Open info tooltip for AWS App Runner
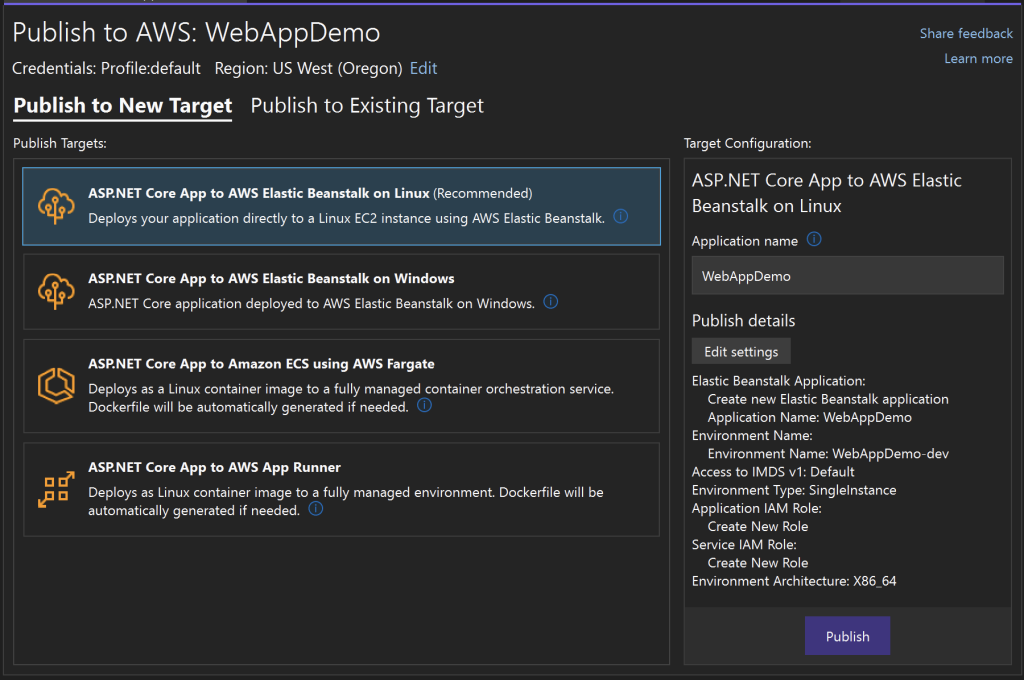The image size is (1024, 680). tap(316, 509)
